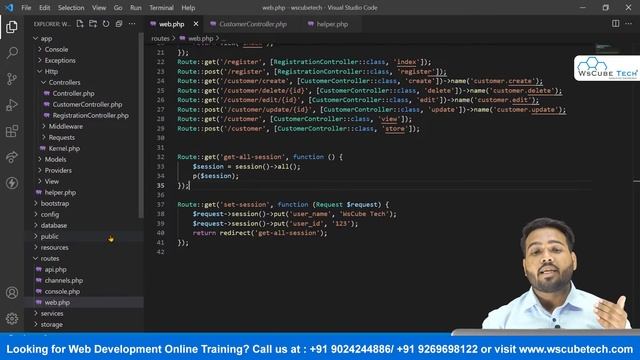Image resolution: width=640 pixels, height=360 pixels.
Task: Click routes in the breadcrumb
Action: pyautogui.click(x=160, y=38)
